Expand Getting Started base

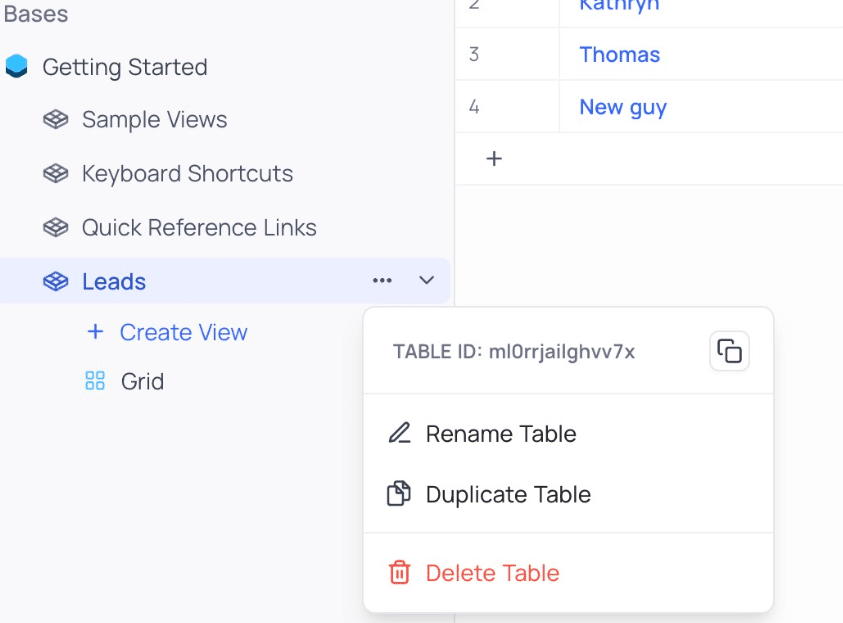coord(125,67)
